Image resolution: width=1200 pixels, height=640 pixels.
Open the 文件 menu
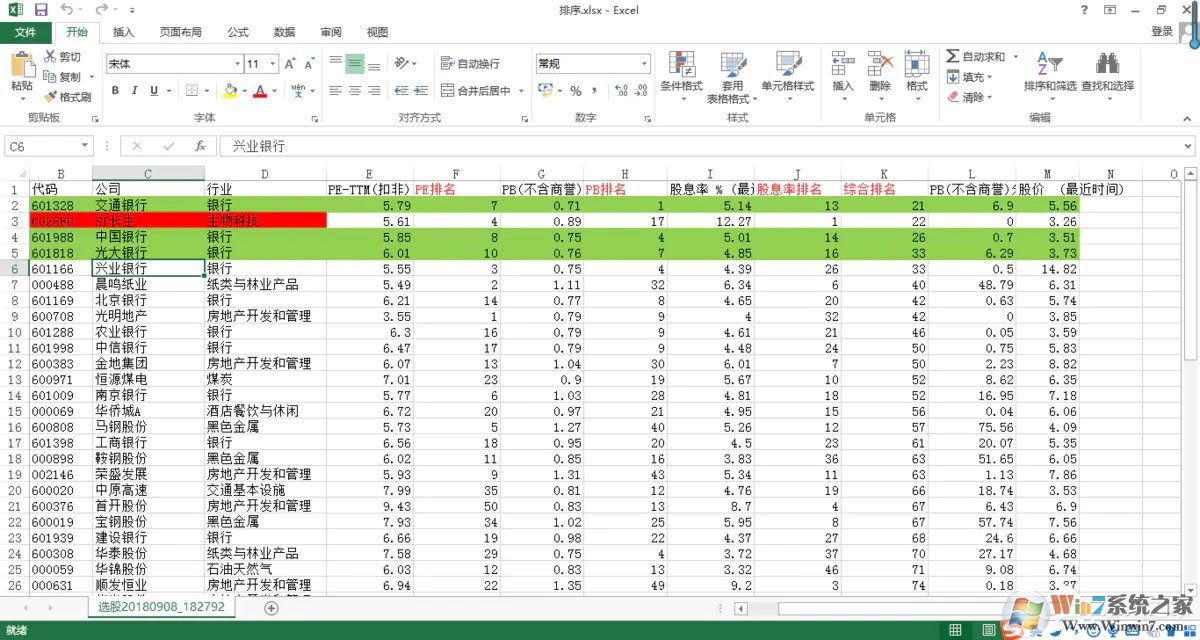27,32
